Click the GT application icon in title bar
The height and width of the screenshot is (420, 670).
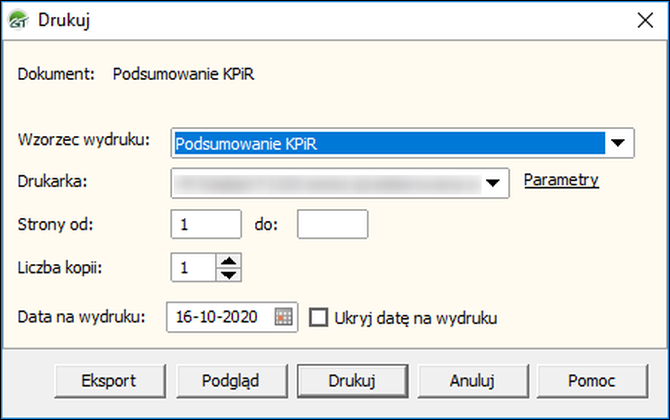pos(19,19)
